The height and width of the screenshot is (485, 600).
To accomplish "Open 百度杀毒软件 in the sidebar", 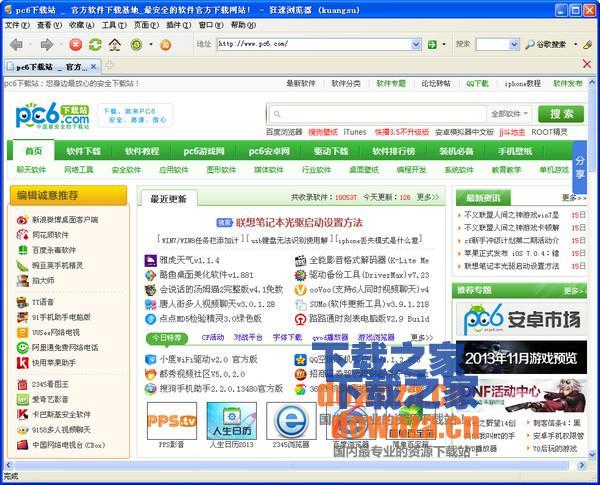I will point(46,250).
